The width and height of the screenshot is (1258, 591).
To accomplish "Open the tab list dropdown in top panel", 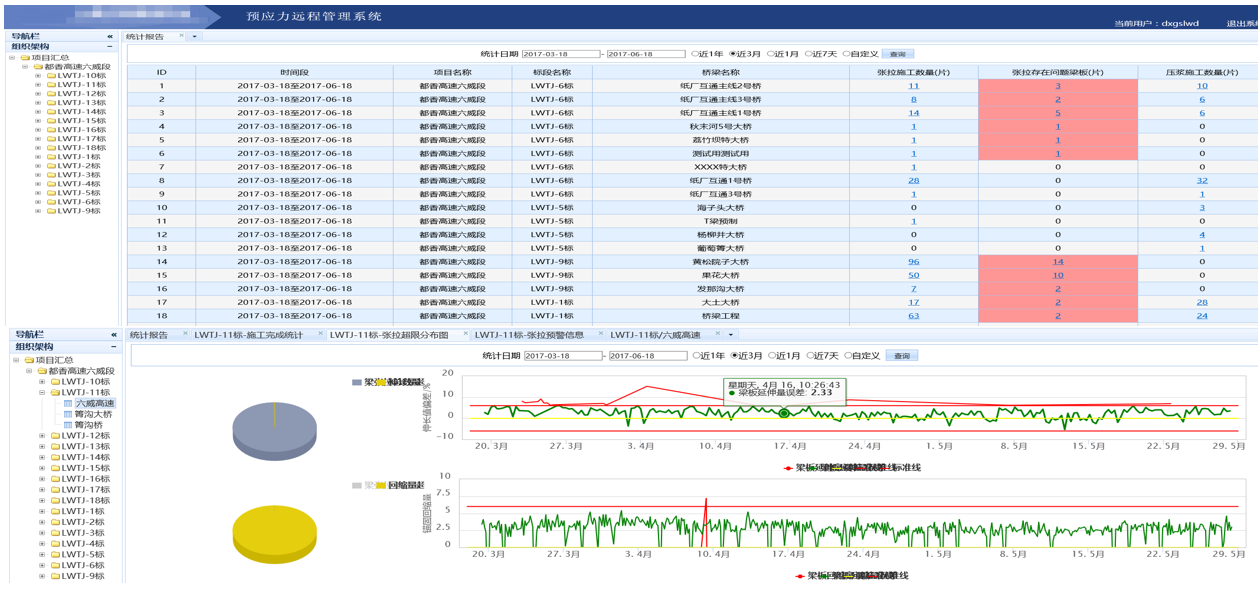I will 195,36.
